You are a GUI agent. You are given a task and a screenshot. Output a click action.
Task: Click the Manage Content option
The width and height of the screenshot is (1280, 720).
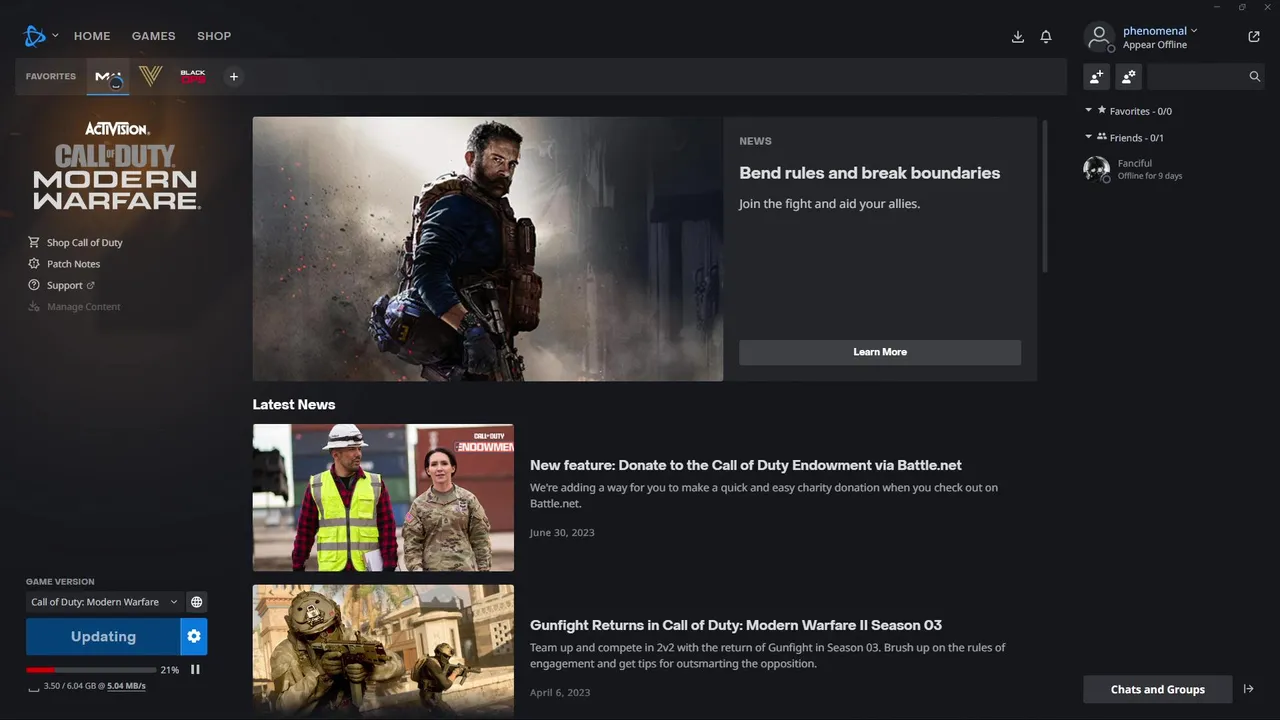point(75,307)
